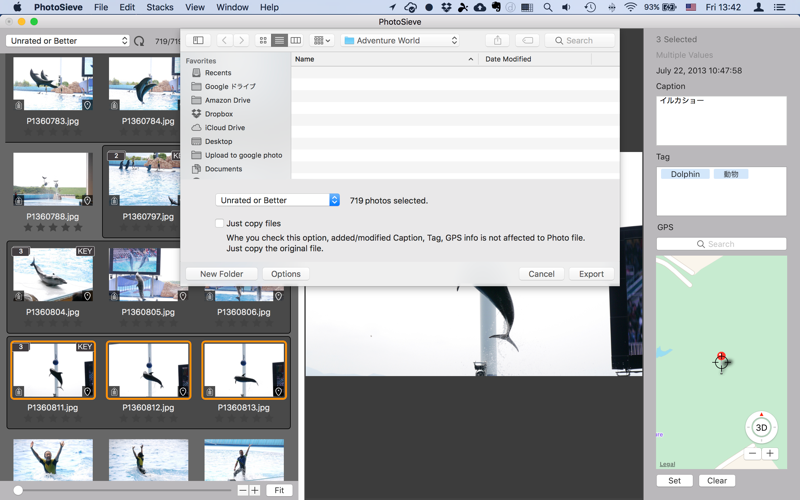This screenshot has width=800, height=500.
Task: Open the group-by arrangement dropdown
Action: tap(321, 41)
